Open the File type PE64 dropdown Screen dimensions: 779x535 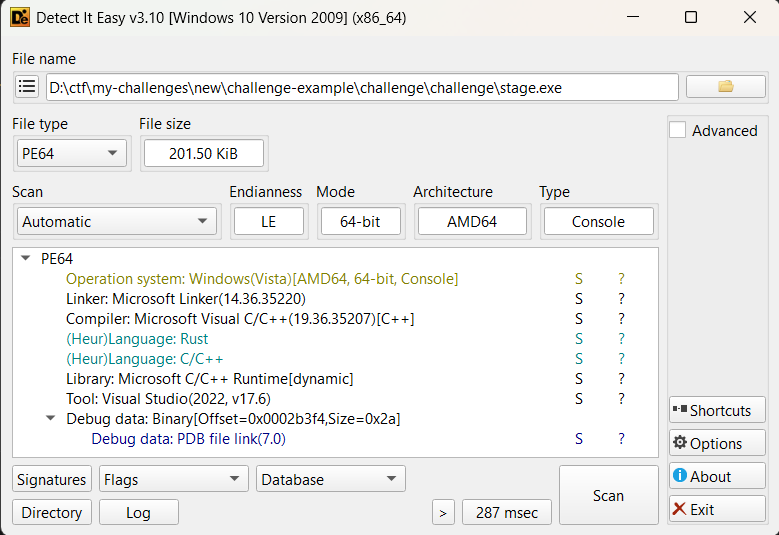[x=72, y=153]
